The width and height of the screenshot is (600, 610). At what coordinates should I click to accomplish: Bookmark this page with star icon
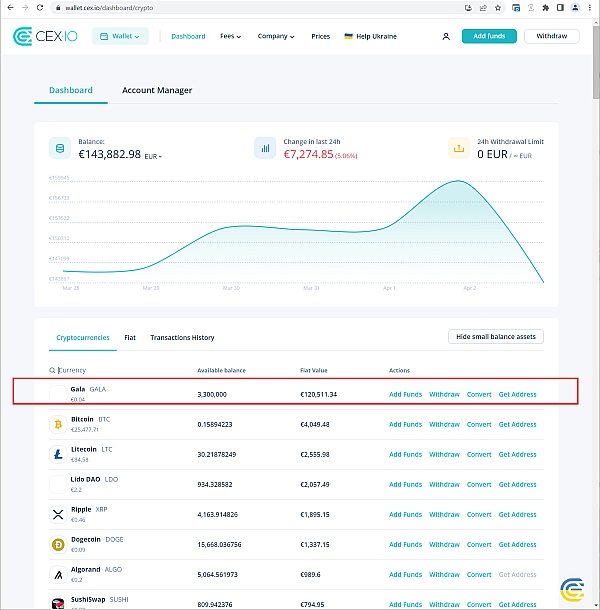pos(498,7)
